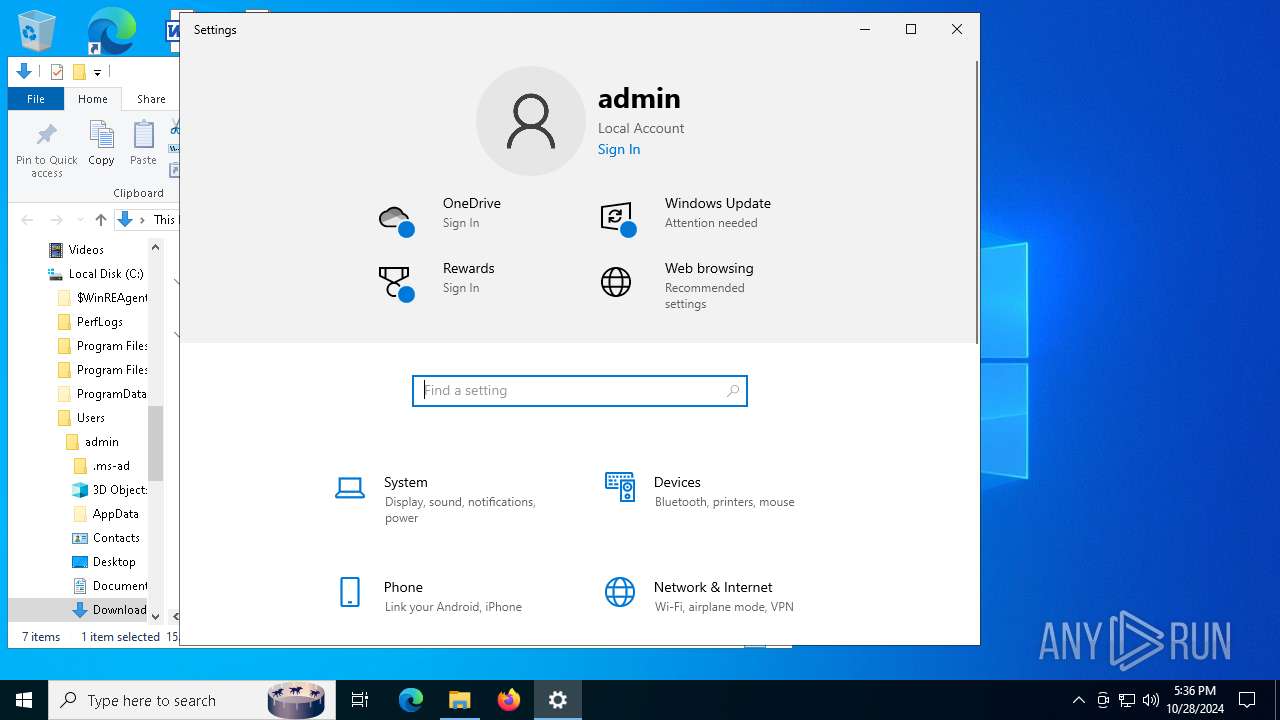
Task: Switch to the Home tab in File Explorer
Action: click(93, 99)
